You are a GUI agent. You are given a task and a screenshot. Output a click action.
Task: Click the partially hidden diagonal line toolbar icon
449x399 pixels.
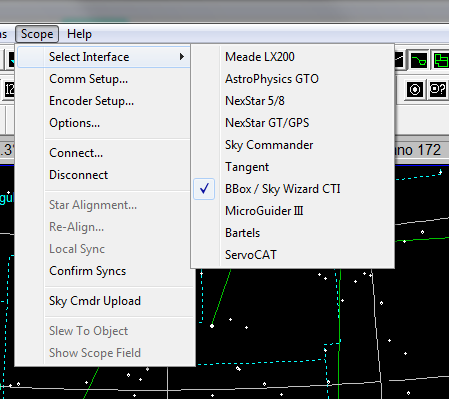pos(400,60)
